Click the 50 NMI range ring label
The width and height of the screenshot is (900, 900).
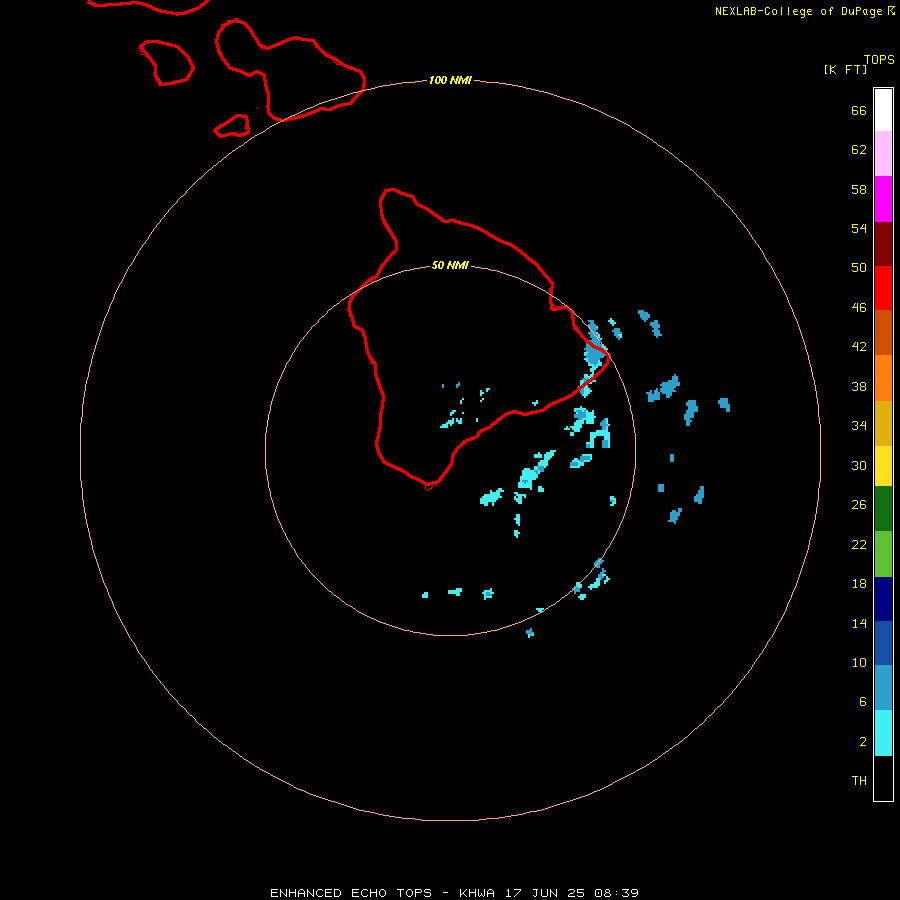point(450,265)
